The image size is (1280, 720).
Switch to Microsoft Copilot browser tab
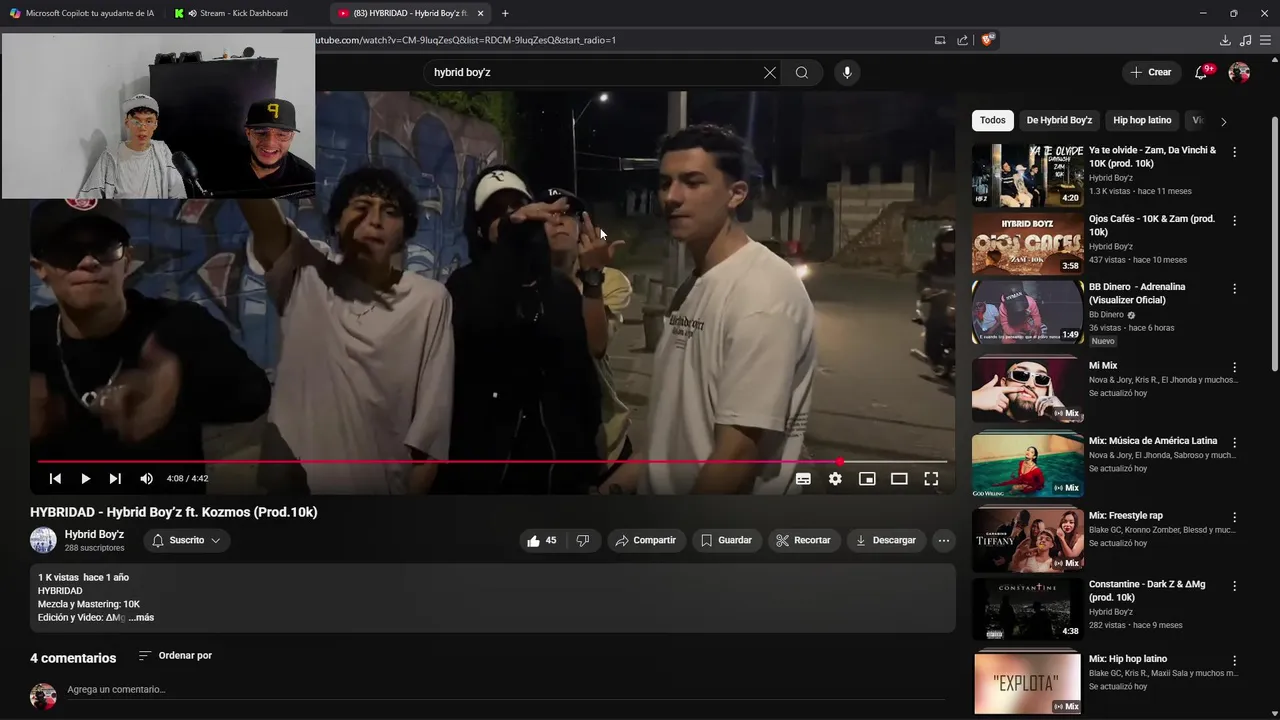[82, 13]
